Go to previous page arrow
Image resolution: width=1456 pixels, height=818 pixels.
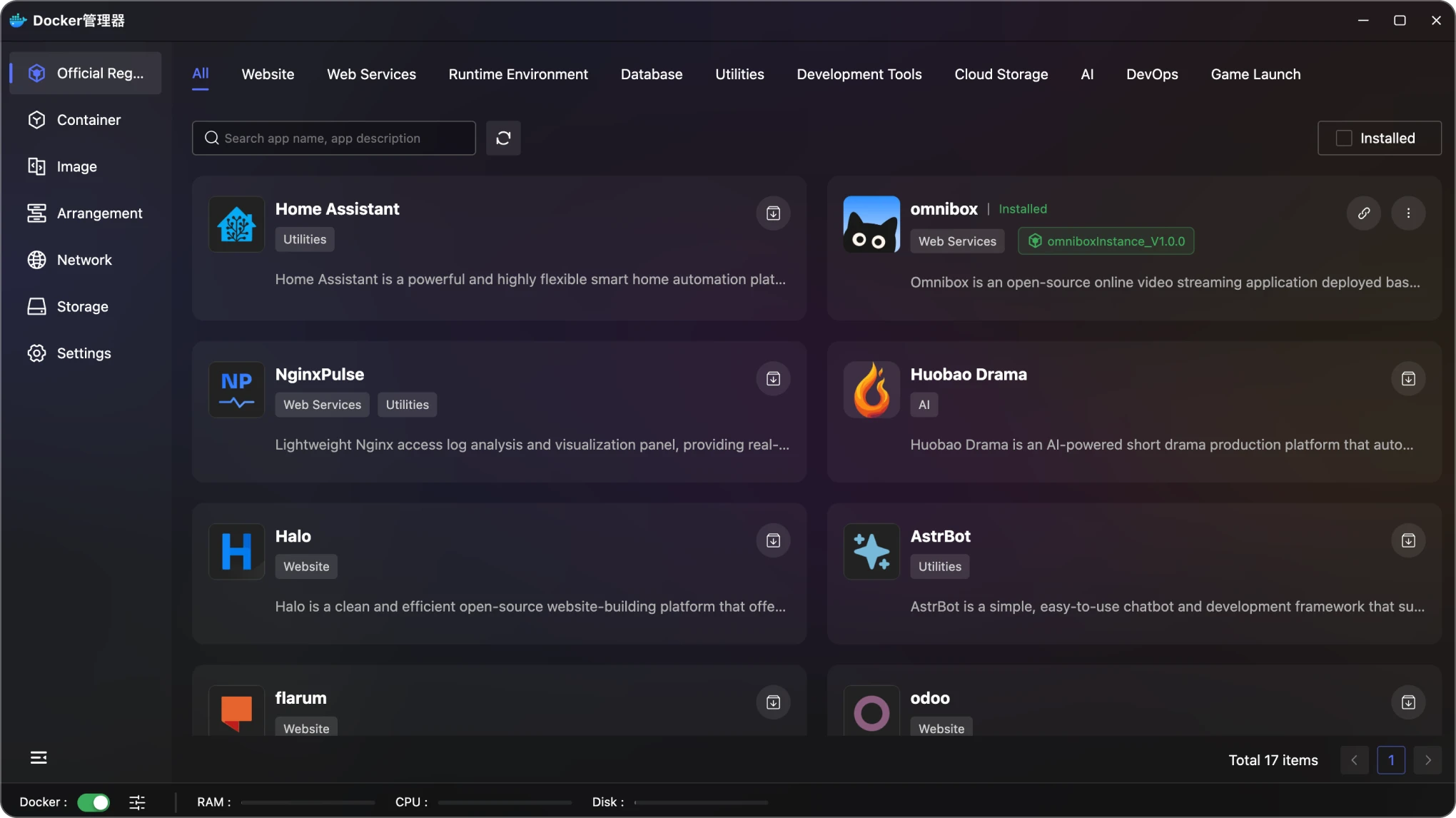click(1354, 760)
